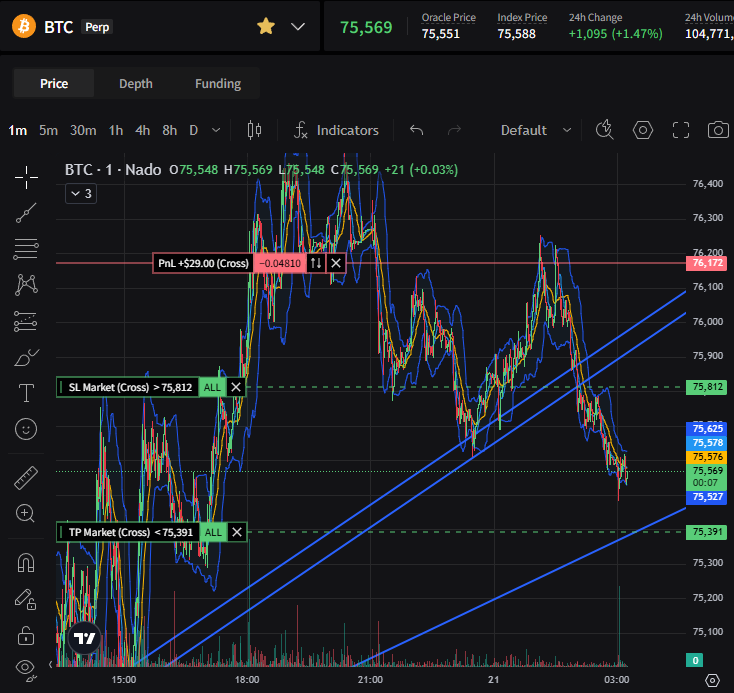Undo the last chart action

pyautogui.click(x=416, y=130)
